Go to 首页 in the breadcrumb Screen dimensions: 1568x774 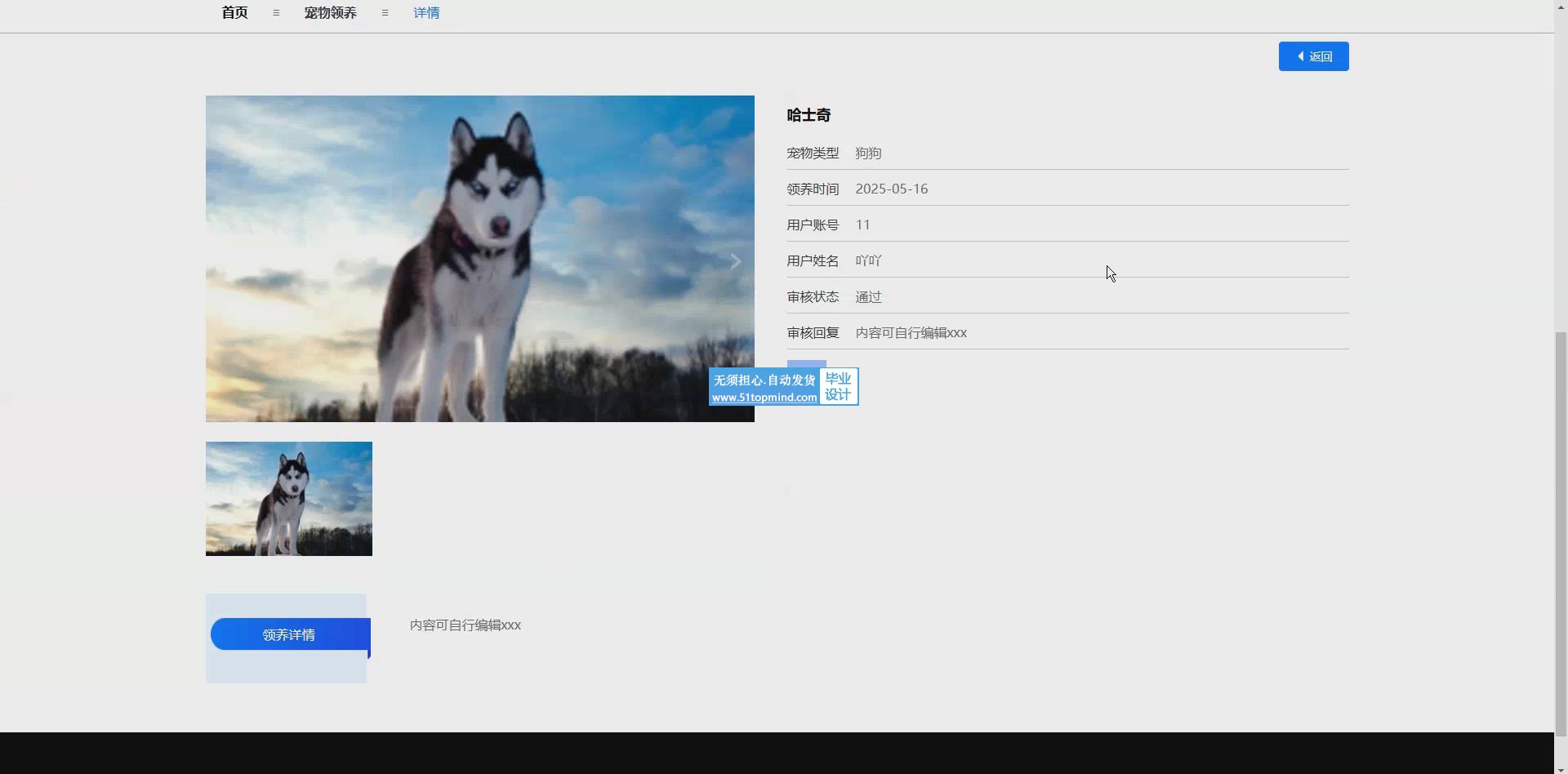(x=234, y=13)
